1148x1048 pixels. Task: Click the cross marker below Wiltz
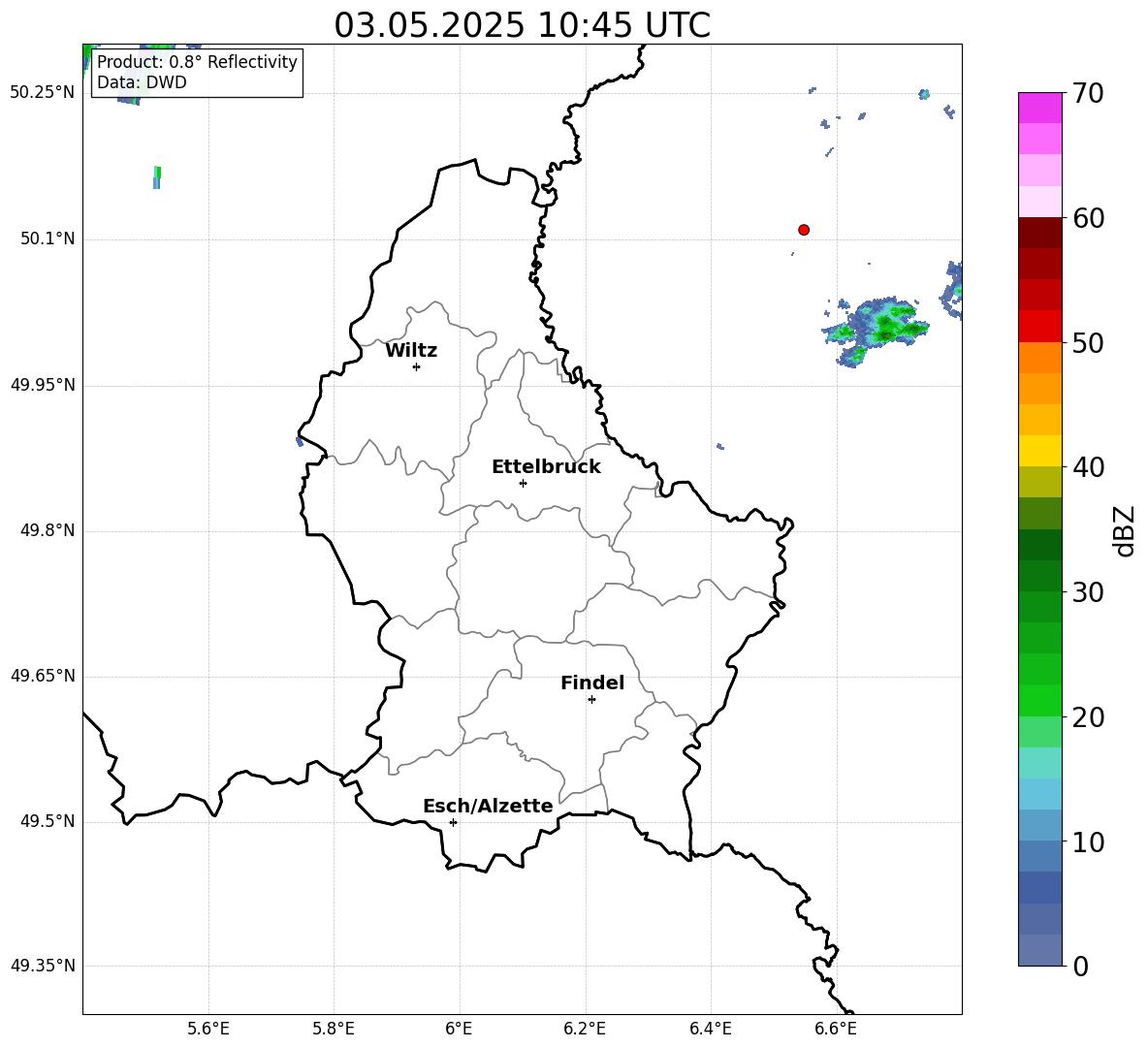(x=417, y=367)
